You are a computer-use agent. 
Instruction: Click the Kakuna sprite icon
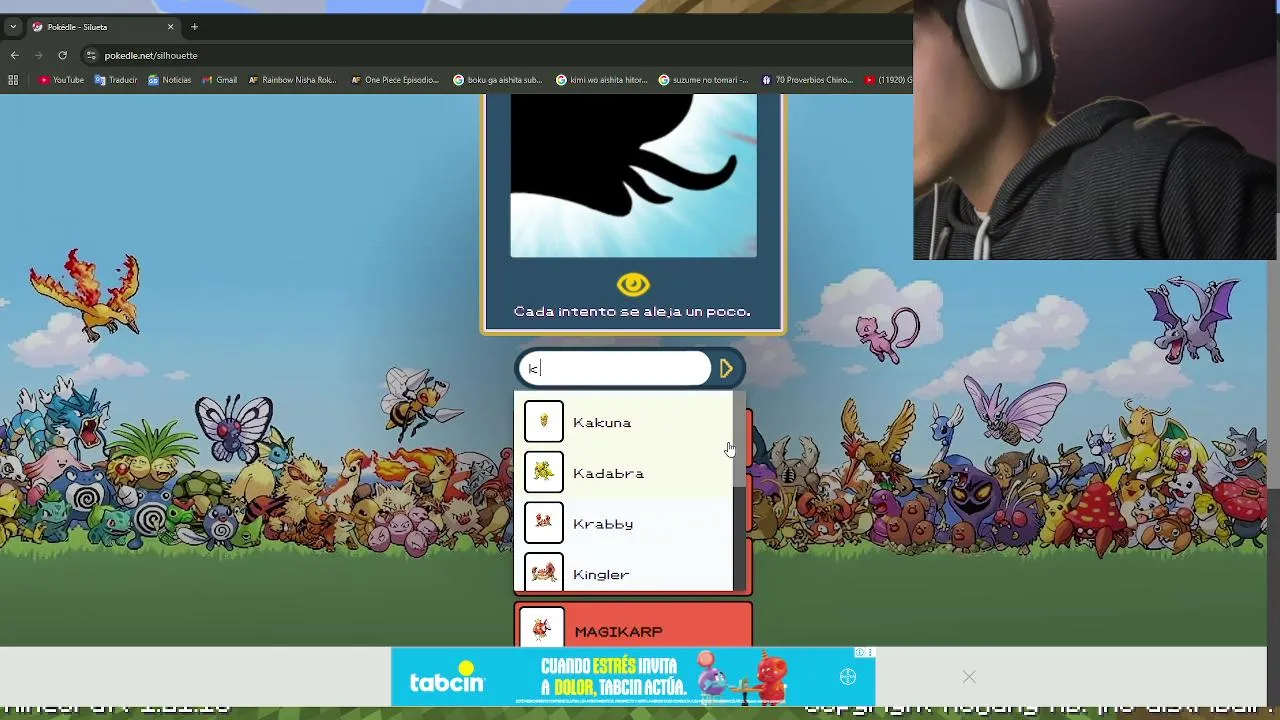coord(544,422)
